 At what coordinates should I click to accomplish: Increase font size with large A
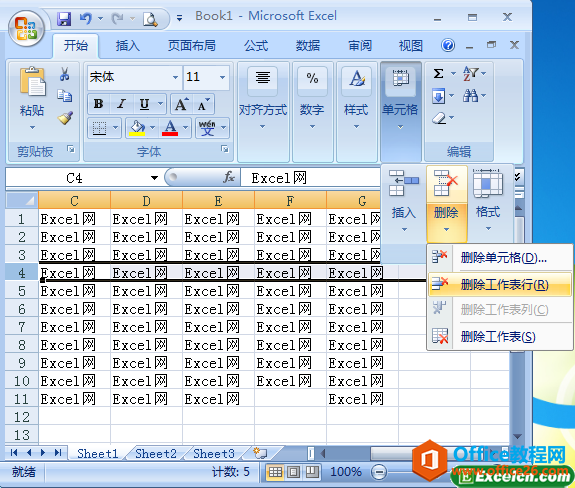pyautogui.click(x=182, y=104)
